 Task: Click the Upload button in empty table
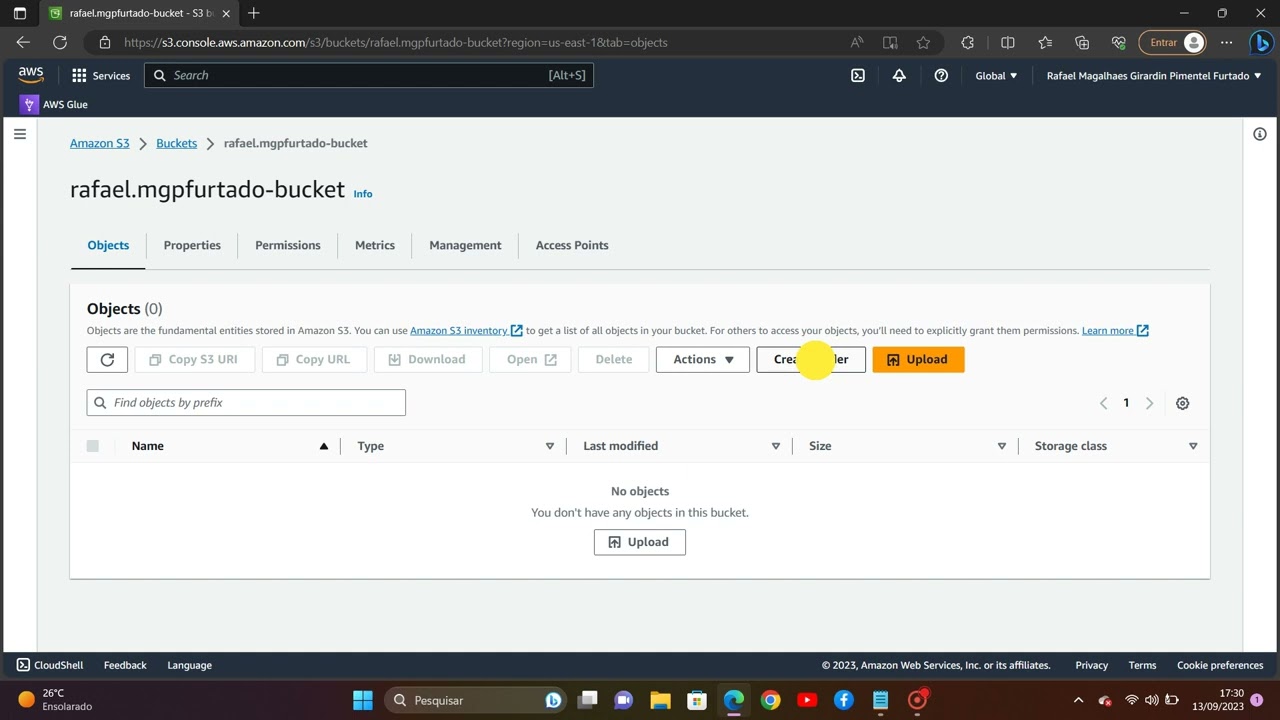(640, 542)
